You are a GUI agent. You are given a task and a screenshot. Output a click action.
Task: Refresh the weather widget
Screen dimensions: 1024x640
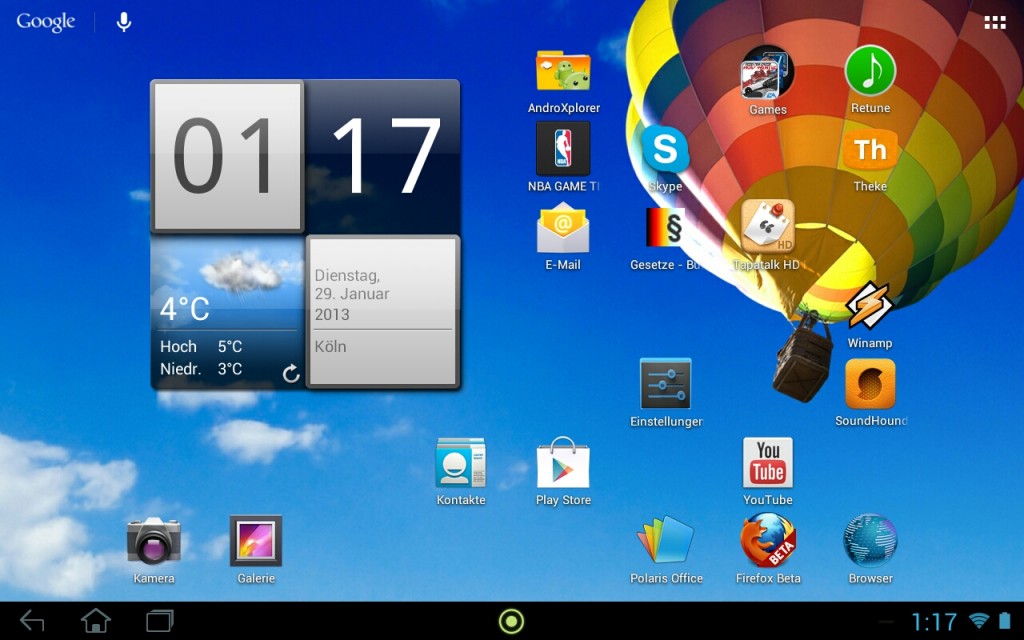point(291,374)
